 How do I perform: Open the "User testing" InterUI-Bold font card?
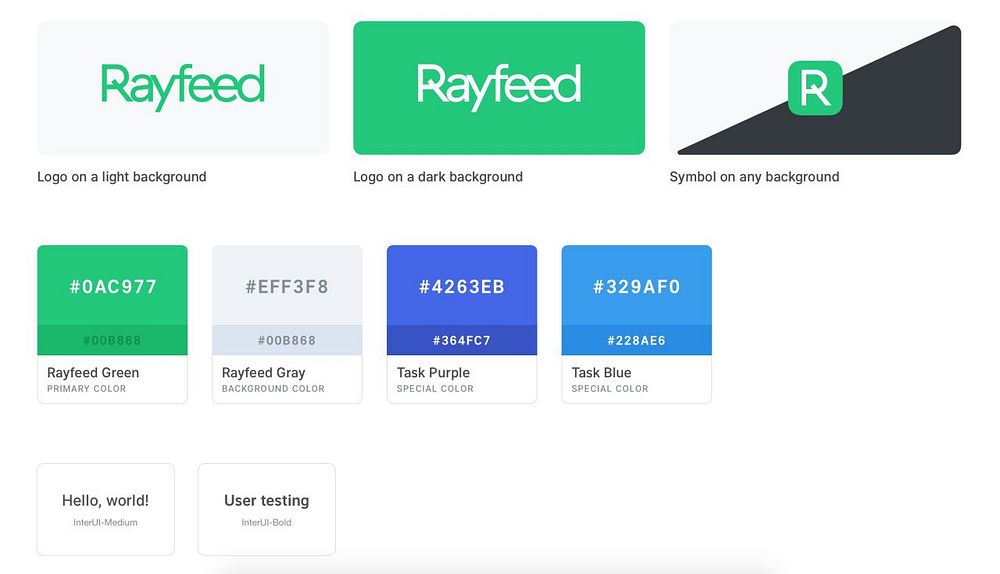(267, 509)
